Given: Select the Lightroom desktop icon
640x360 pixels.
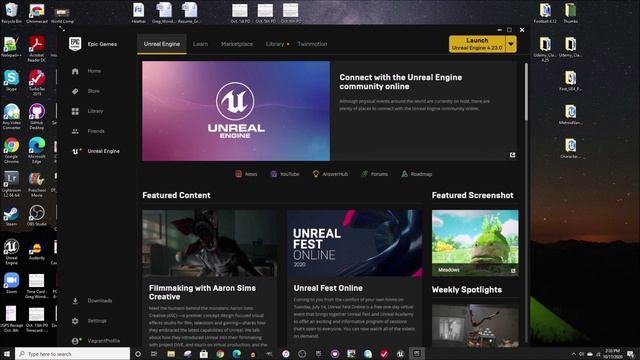Looking at the screenshot, I should click(x=11, y=184).
